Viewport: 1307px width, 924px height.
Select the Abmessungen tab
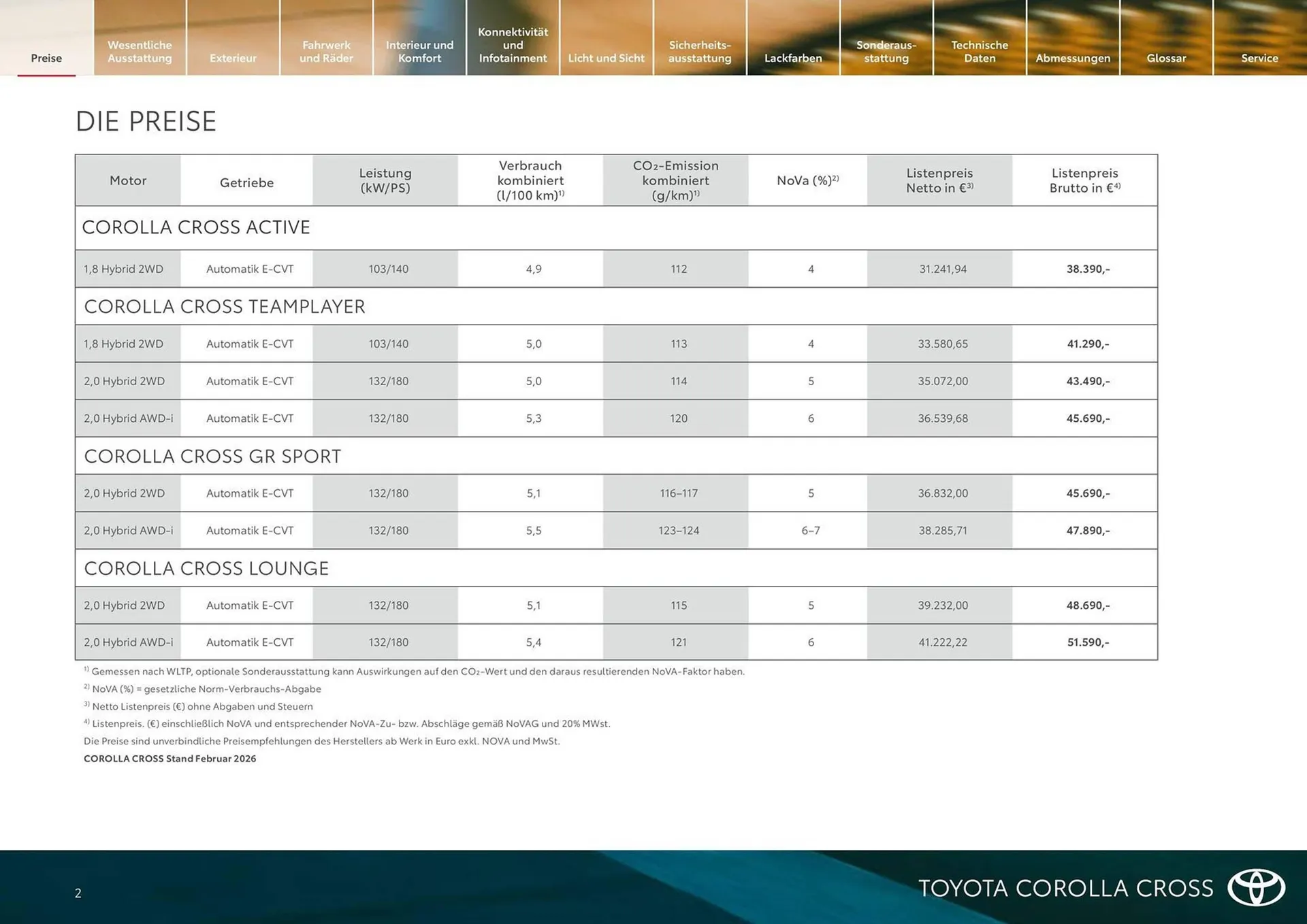click(x=1072, y=58)
